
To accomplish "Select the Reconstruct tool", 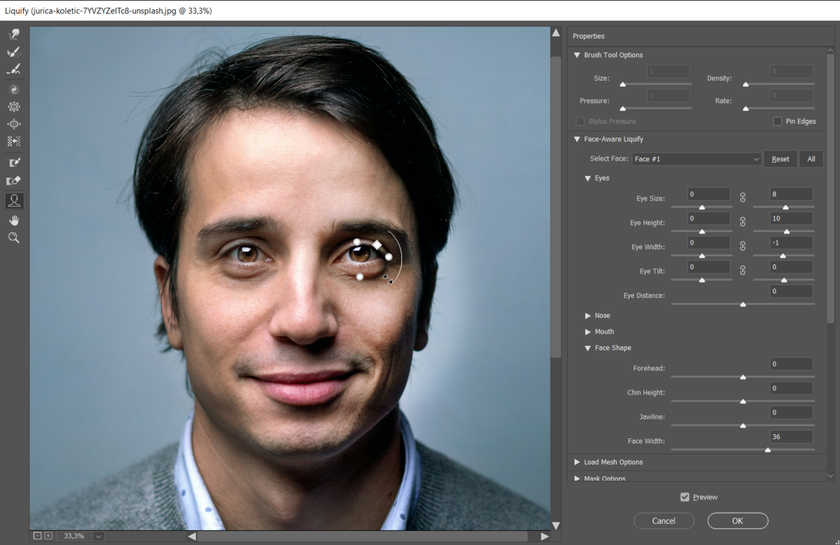I will [x=14, y=52].
